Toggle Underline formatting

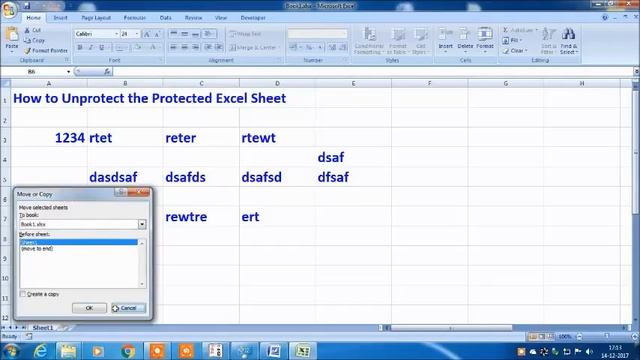point(102,48)
